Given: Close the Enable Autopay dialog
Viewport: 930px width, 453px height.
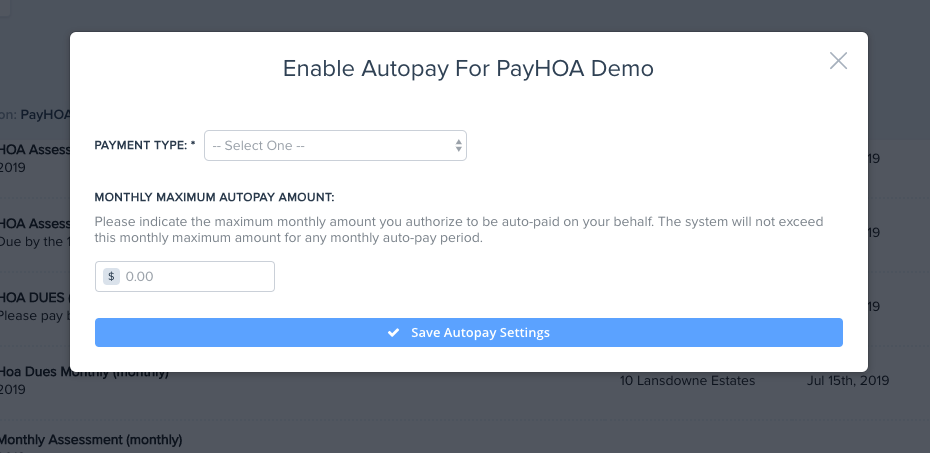Looking at the screenshot, I should click(838, 61).
